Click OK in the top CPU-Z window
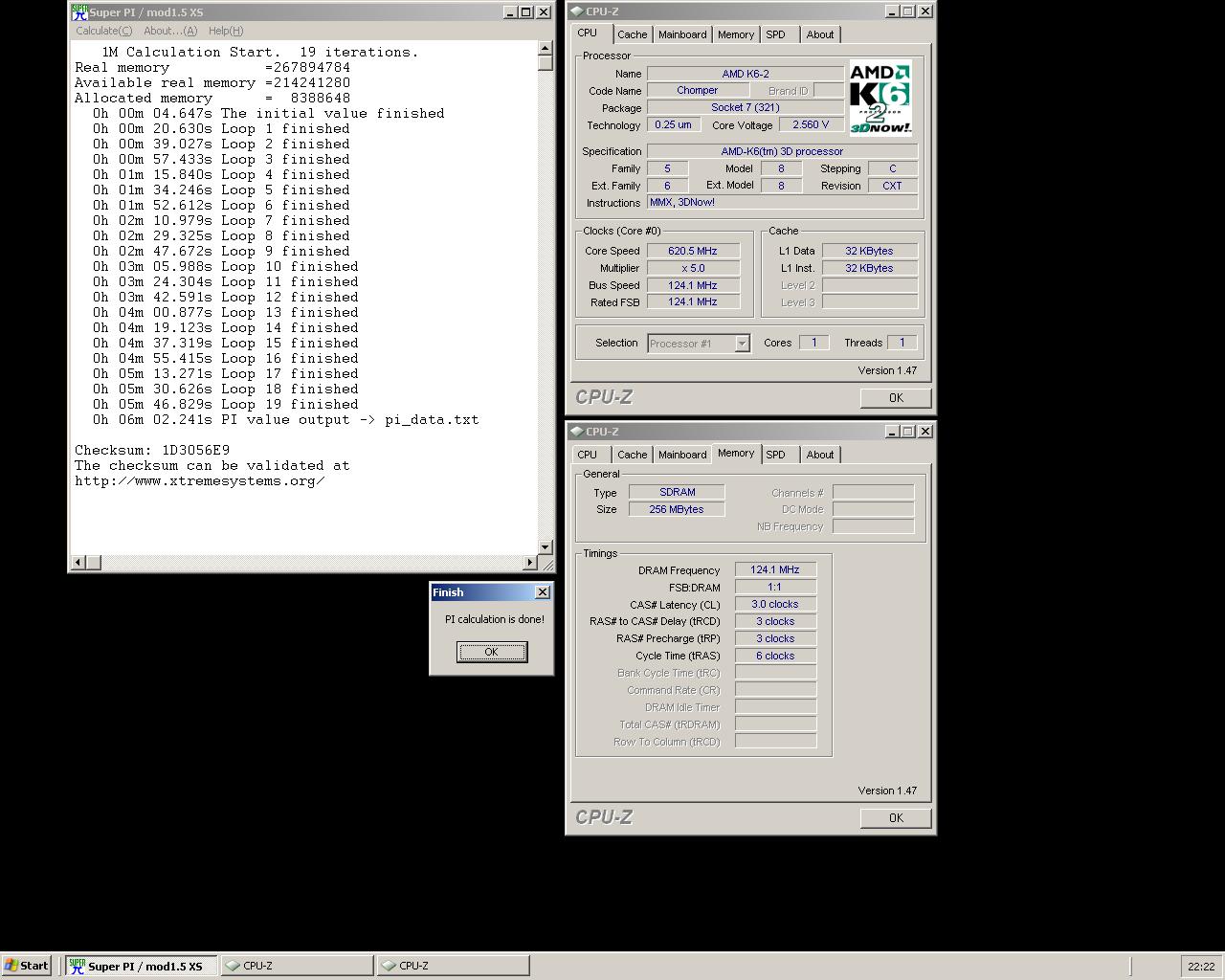Viewport: 1225px width, 980px height. [x=896, y=397]
